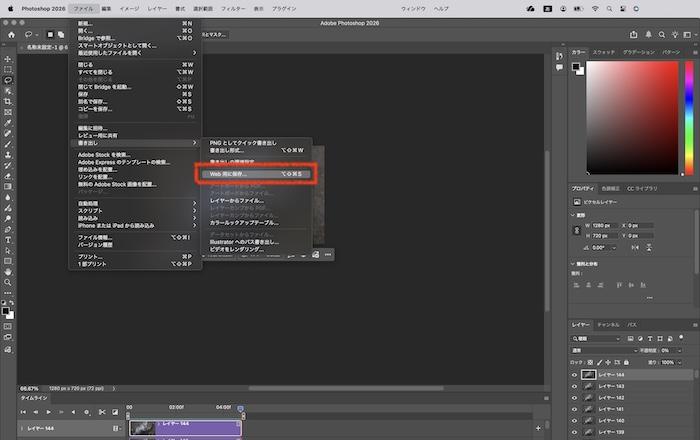Open the layer filter kind dropdown
The image size is (700, 440).
(x=596, y=339)
